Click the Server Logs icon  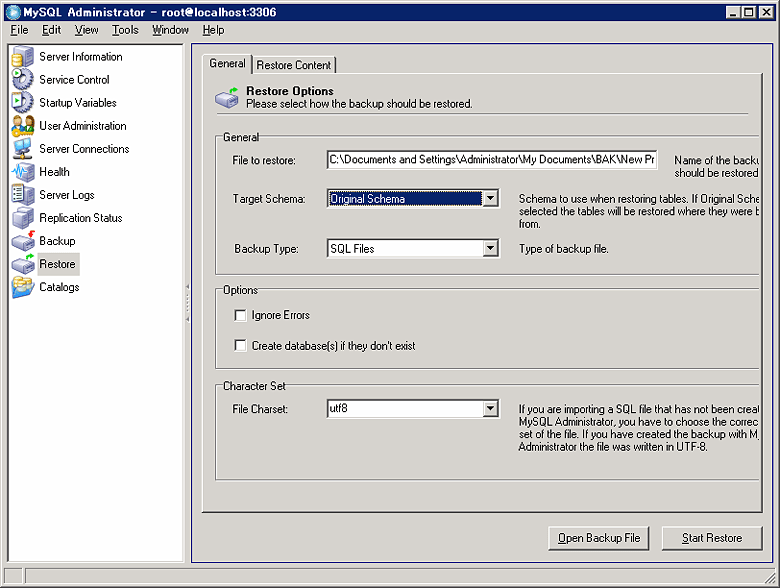click(22, 195)
